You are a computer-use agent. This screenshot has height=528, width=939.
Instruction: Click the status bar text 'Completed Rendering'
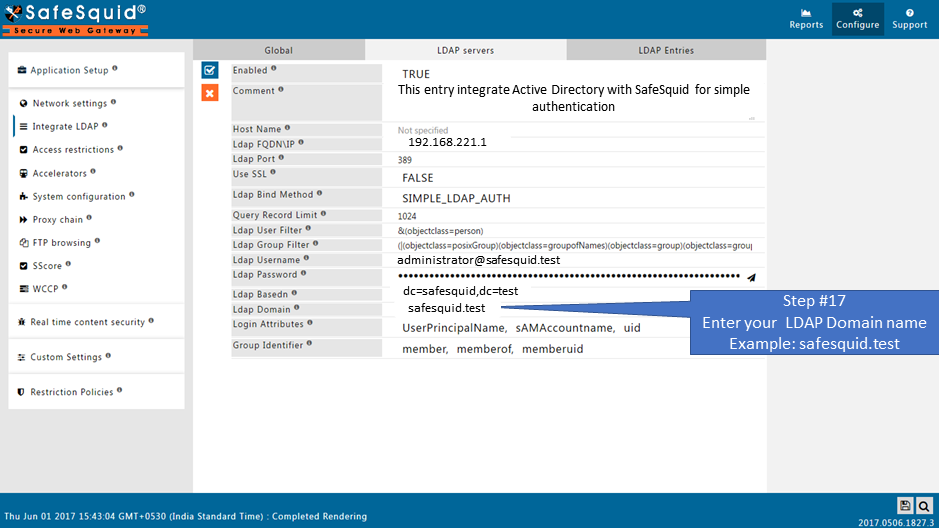pyautogui.click(x=319, y=517)
